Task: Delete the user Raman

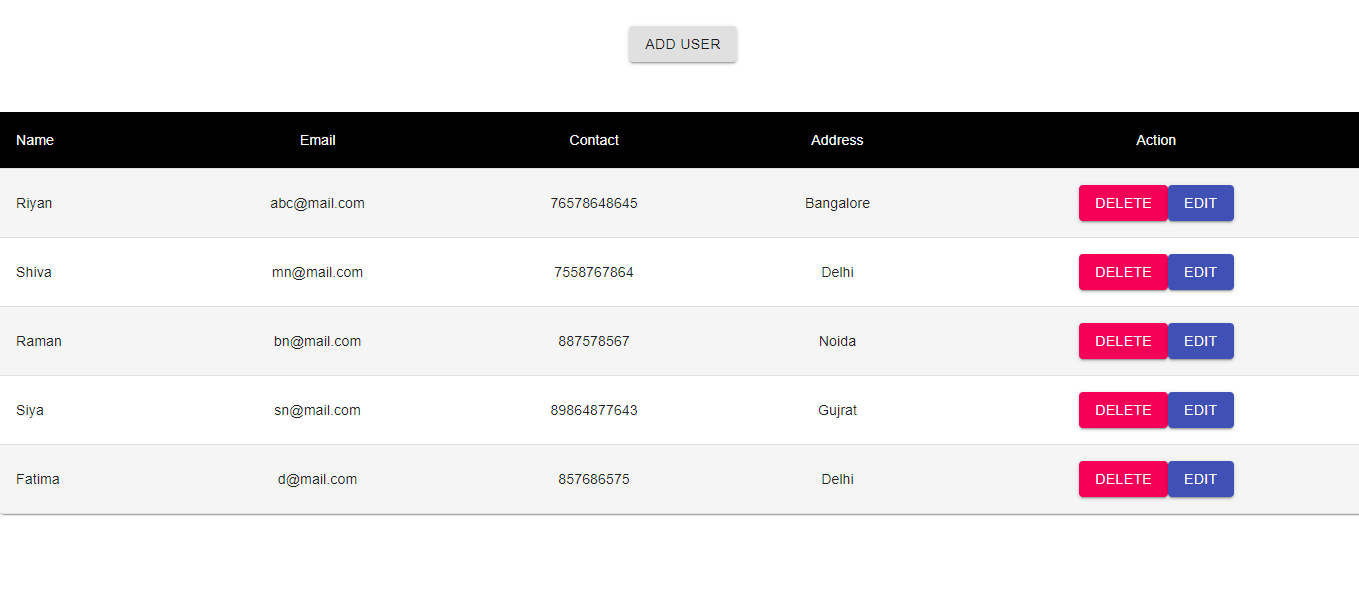Action: pos(1122,341)
